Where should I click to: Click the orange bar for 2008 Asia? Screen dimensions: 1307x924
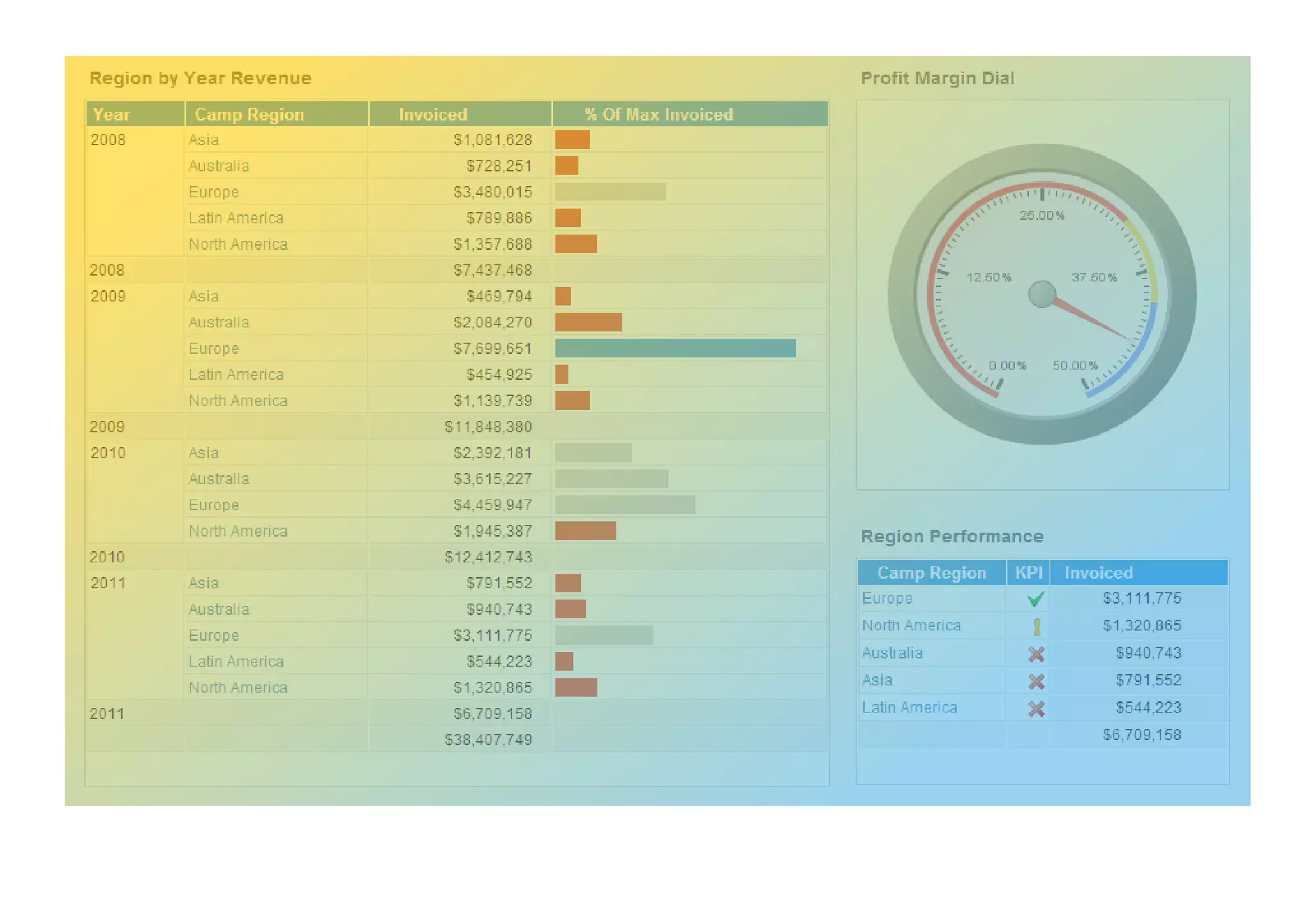(572, 140)
